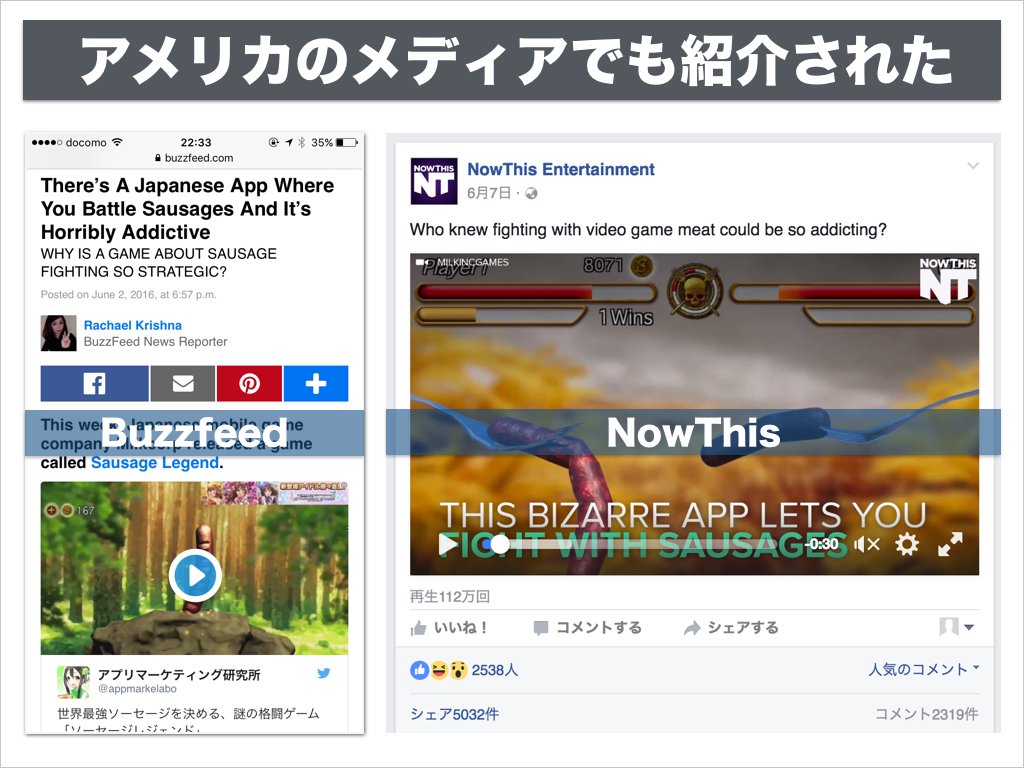Click the 6月7日 post date

point(488,193)
